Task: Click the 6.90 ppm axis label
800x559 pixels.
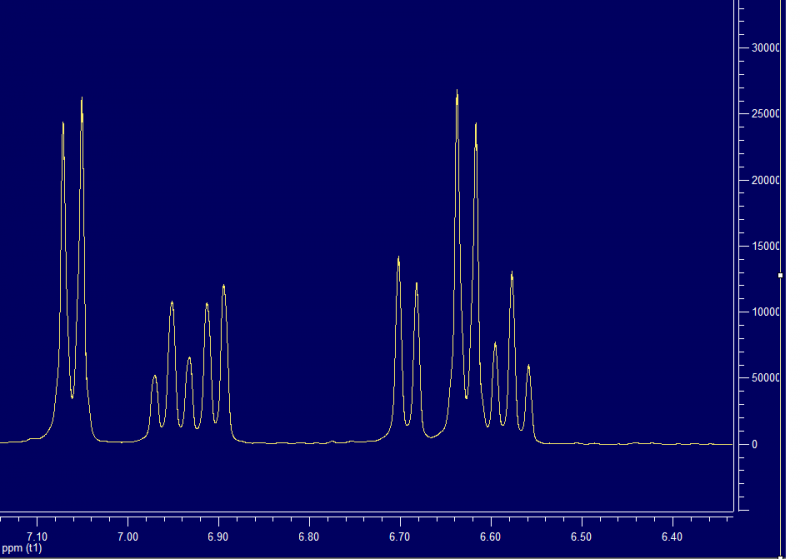Action: (x=218, y=537)
